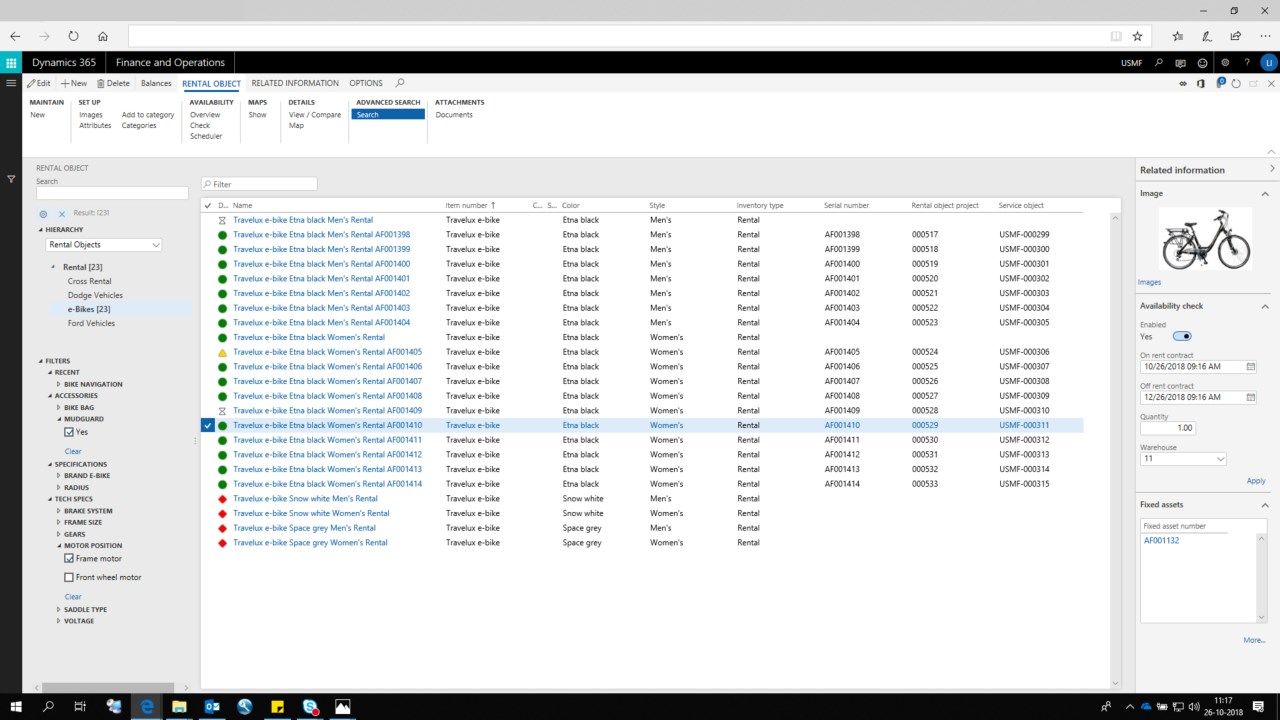Click the browser reading view book icon
Screen dimensions: 1280x720
(1116, 36)
